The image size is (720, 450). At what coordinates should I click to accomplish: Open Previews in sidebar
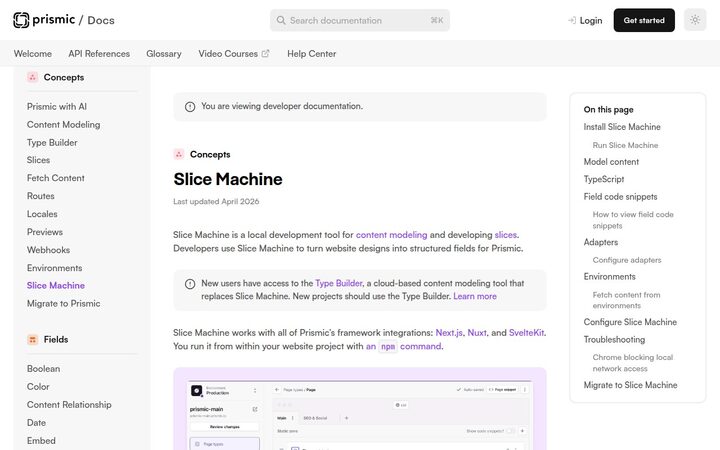[x=45, y=232]
